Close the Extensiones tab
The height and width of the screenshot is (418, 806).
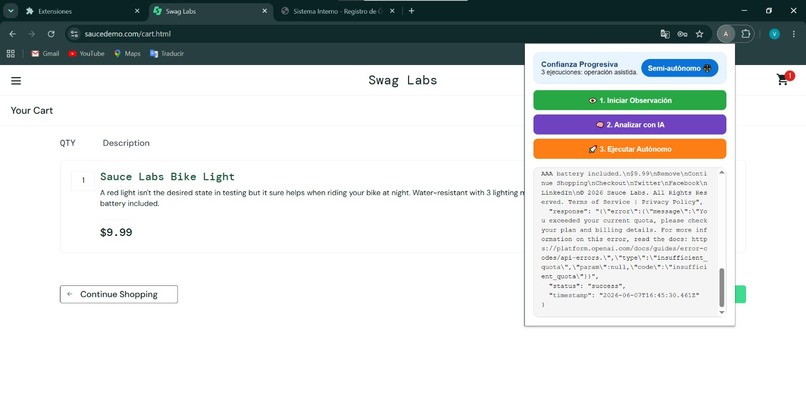click(137, 11)
